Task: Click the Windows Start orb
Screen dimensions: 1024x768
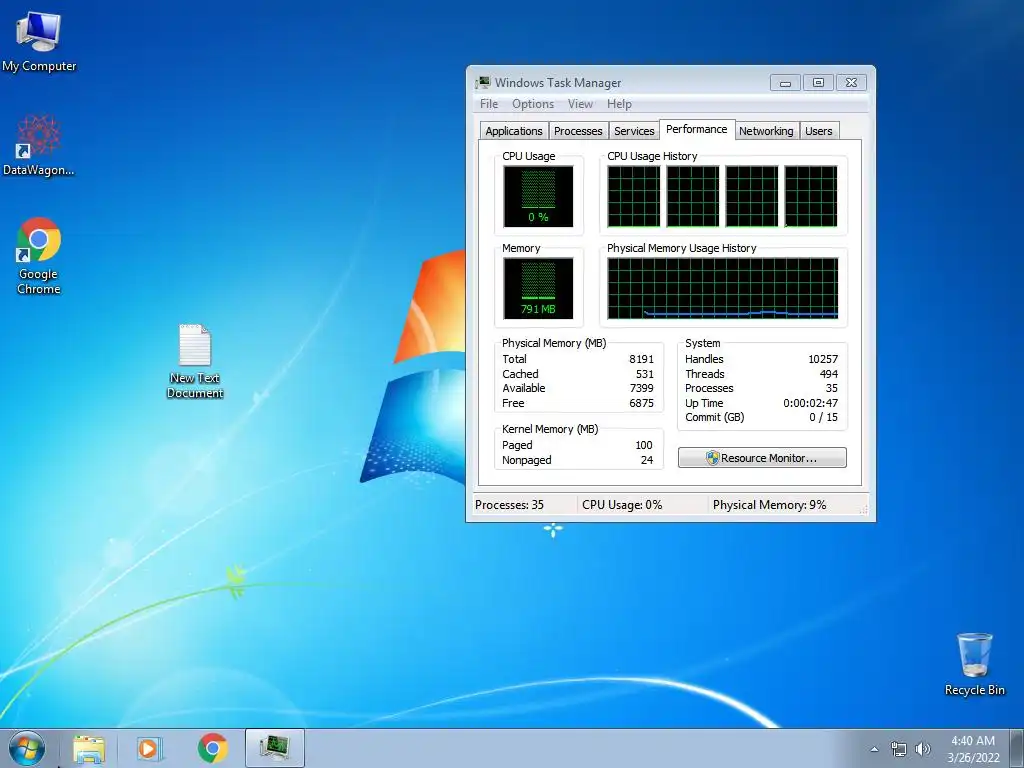Action: [x=26, y=748]
